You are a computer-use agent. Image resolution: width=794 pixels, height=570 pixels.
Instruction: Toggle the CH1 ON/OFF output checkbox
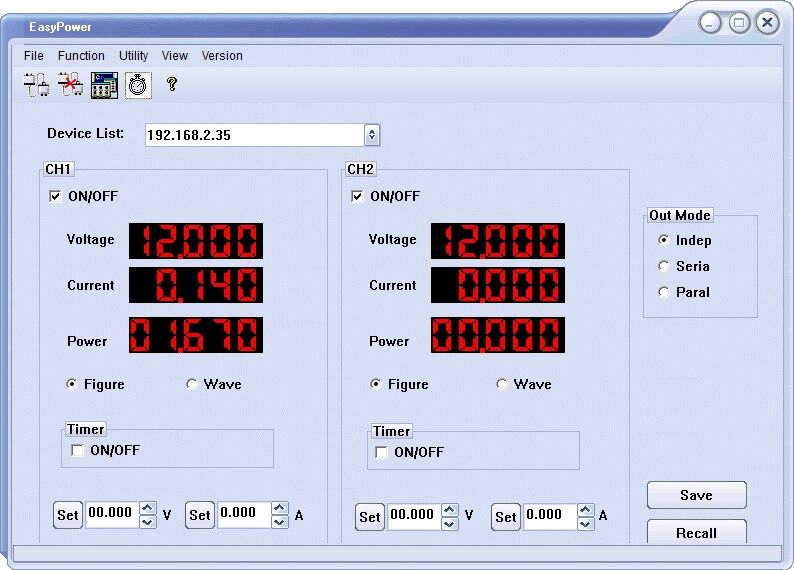[x=55, y=196]
